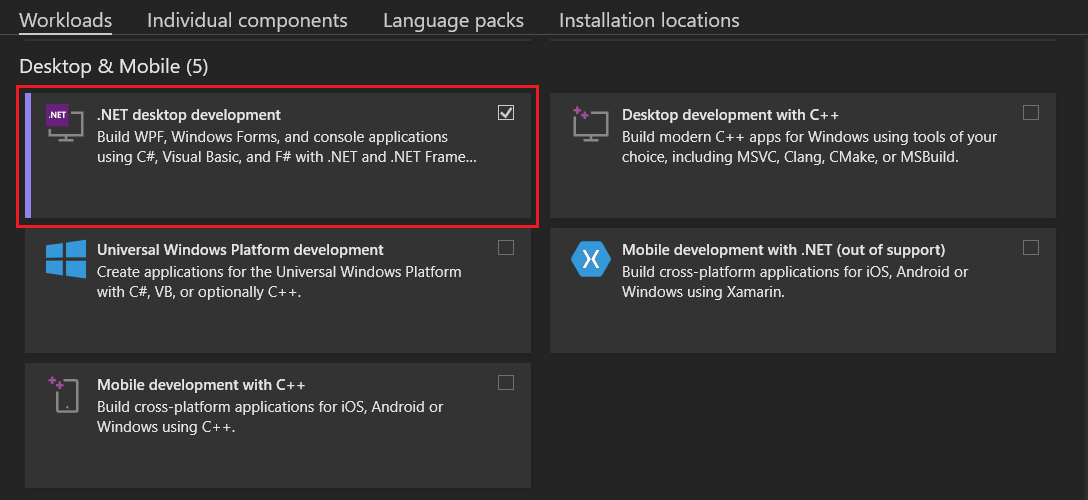This screenshot has height=500, width=1088.
Task: Uncheck the .NET desktop development checkbox
Action: (x=506, y=113)
